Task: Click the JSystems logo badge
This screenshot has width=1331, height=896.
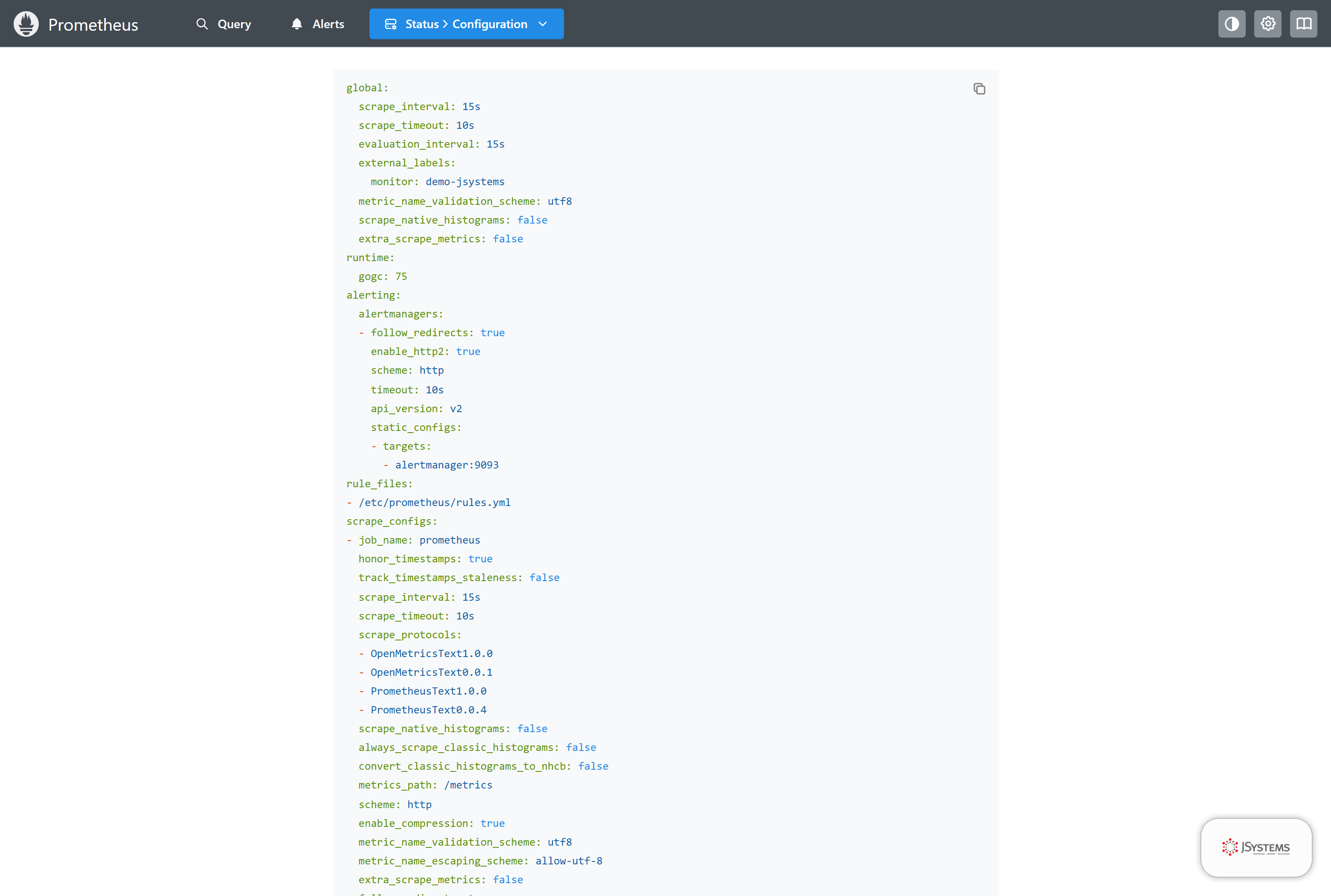Action: tap(1256, 847)
